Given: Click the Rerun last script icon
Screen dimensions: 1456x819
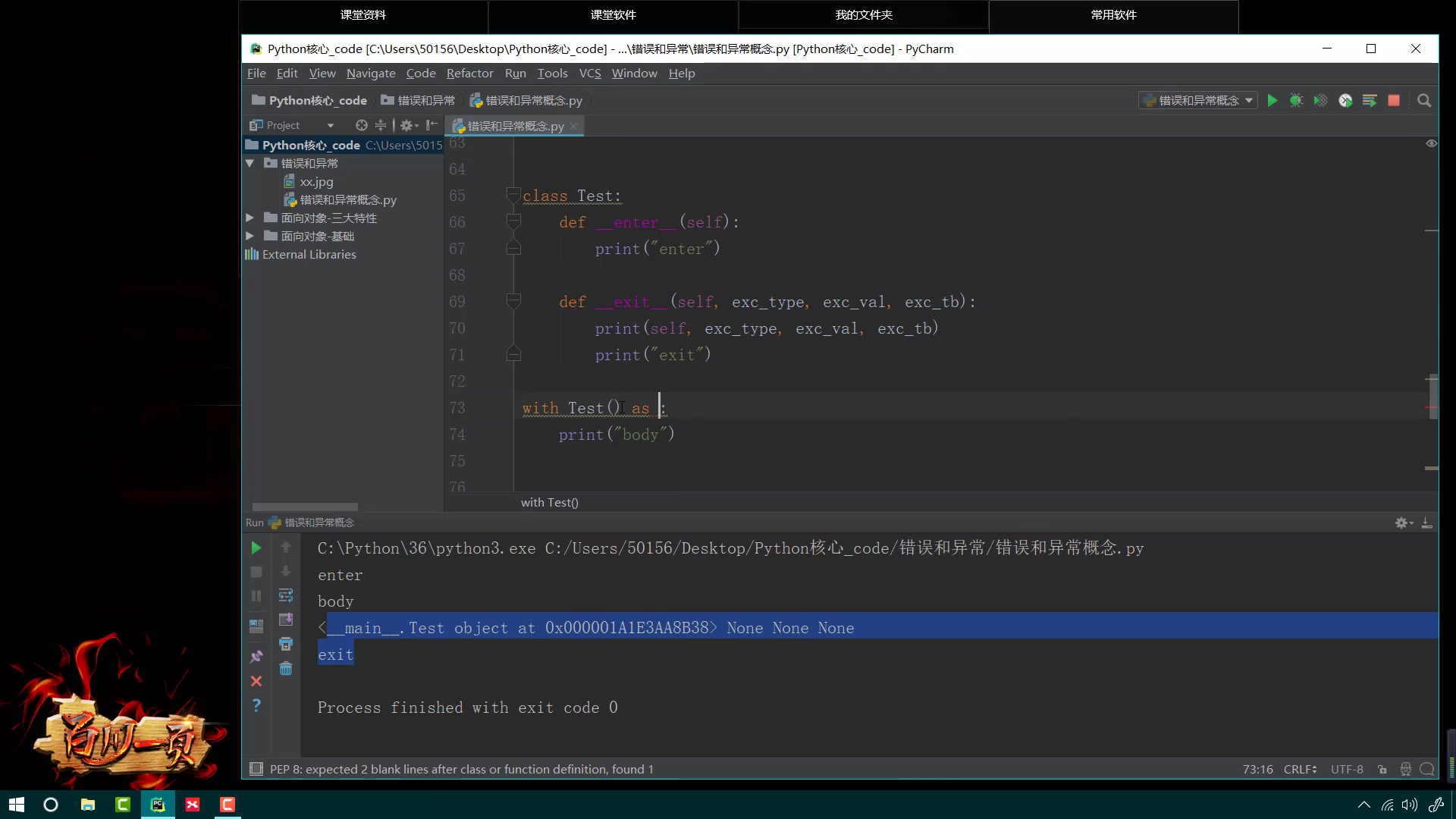Looking at the screenshot, I should 255,546.
